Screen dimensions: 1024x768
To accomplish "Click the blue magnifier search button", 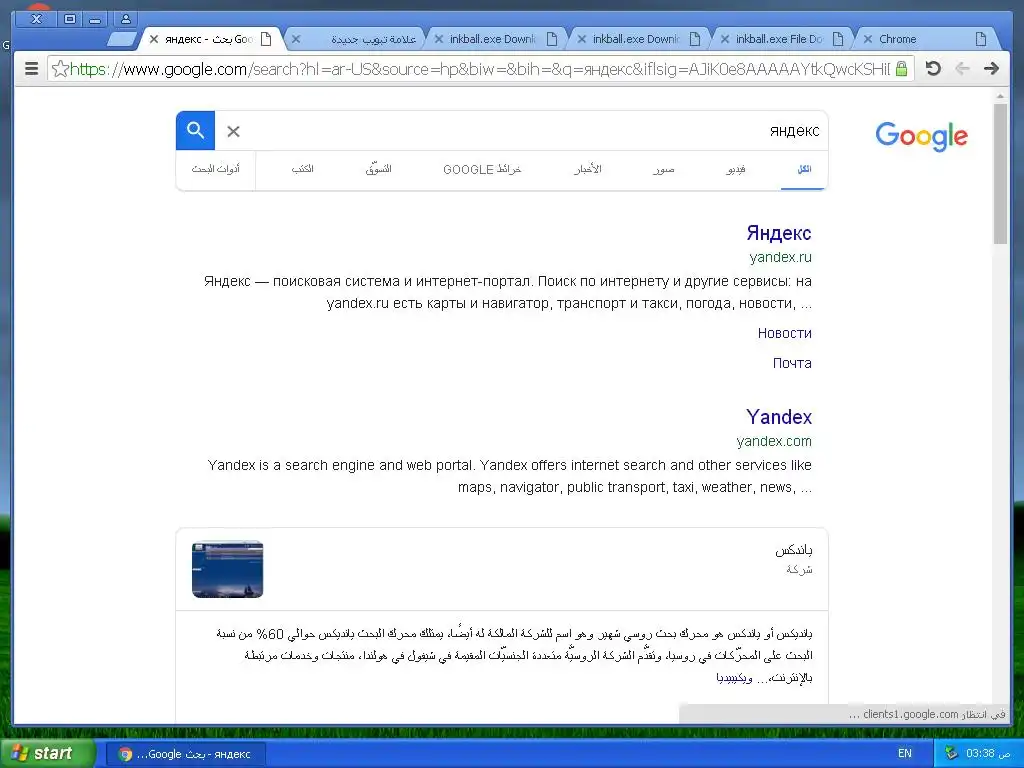I will (x=195, y=131).
